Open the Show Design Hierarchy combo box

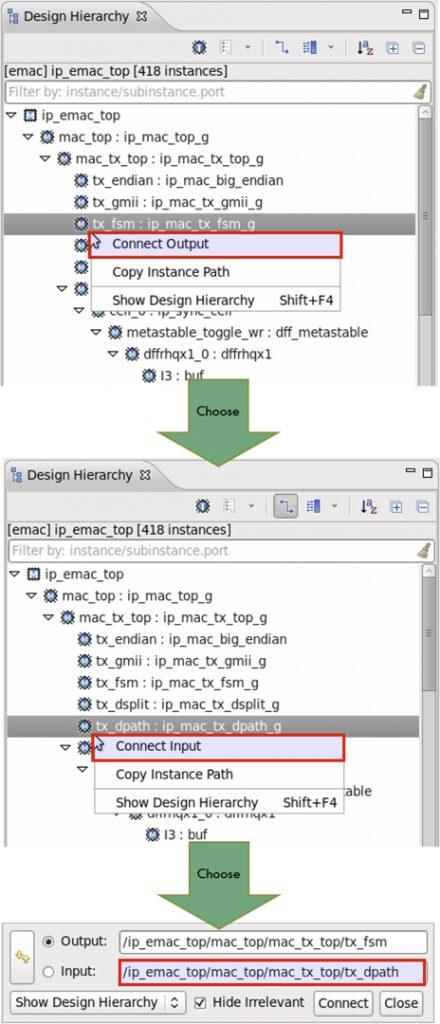pos(98,1002)
